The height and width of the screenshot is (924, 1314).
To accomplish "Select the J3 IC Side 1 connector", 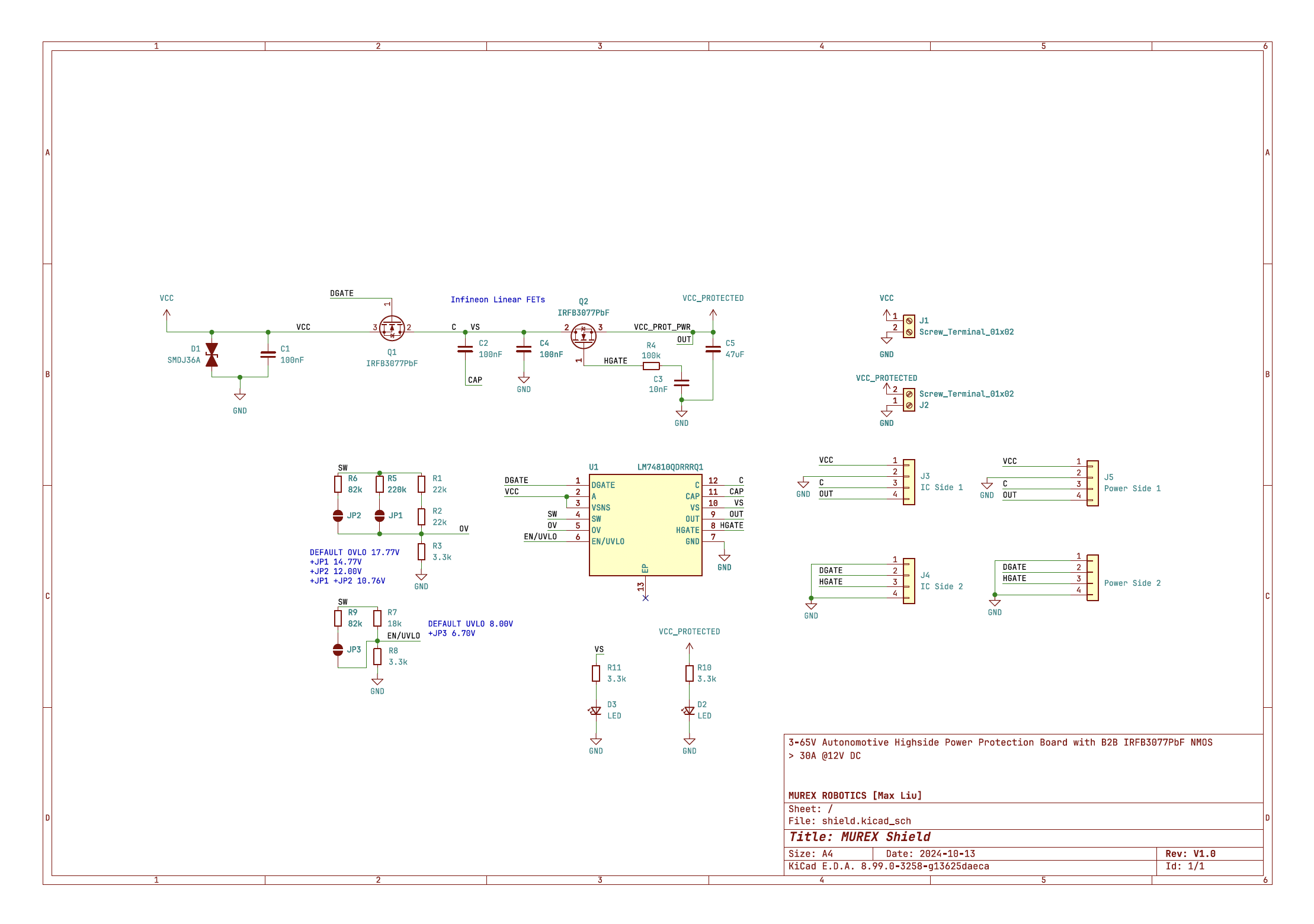I will tap(909, 482).
